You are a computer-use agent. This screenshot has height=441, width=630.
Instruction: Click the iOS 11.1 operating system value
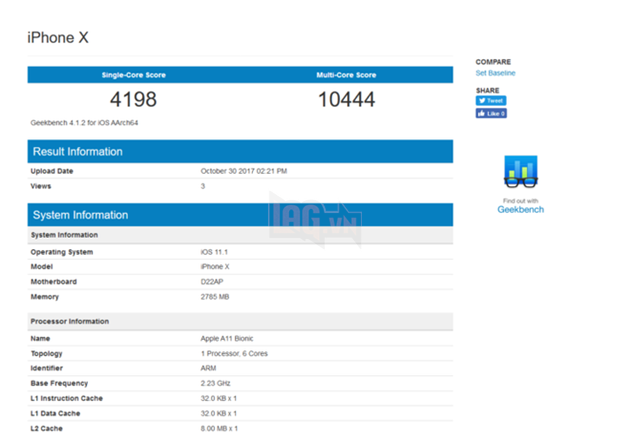pos(214,252)
